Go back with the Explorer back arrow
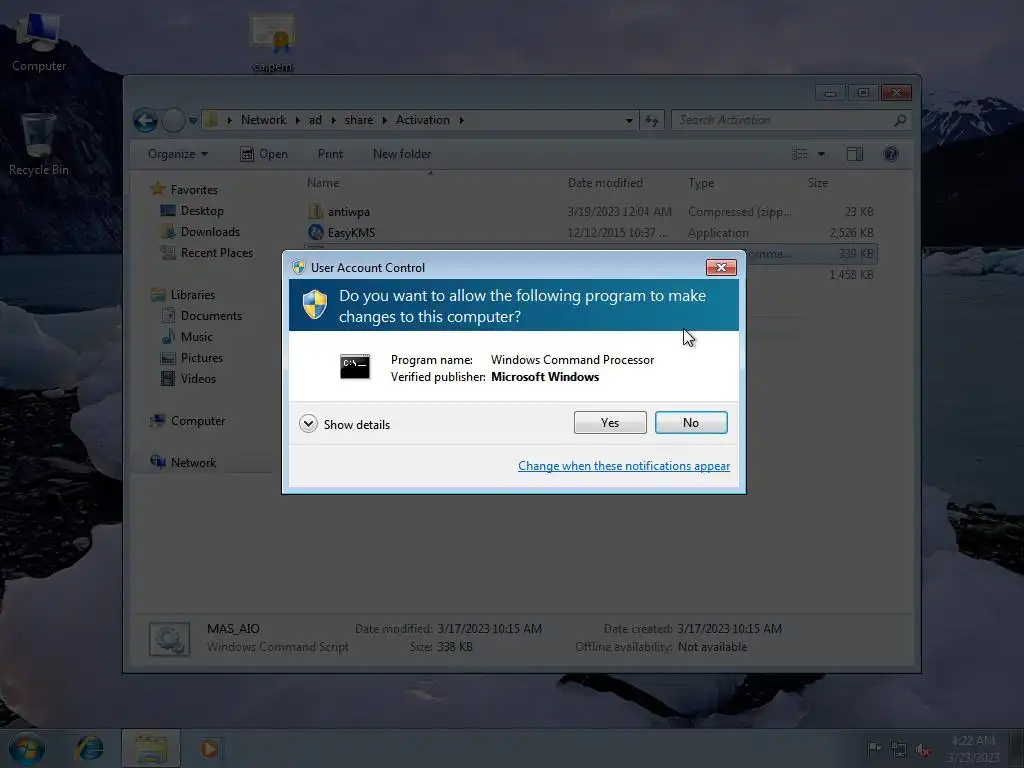 pyautogui.click(x=146, y=120)
